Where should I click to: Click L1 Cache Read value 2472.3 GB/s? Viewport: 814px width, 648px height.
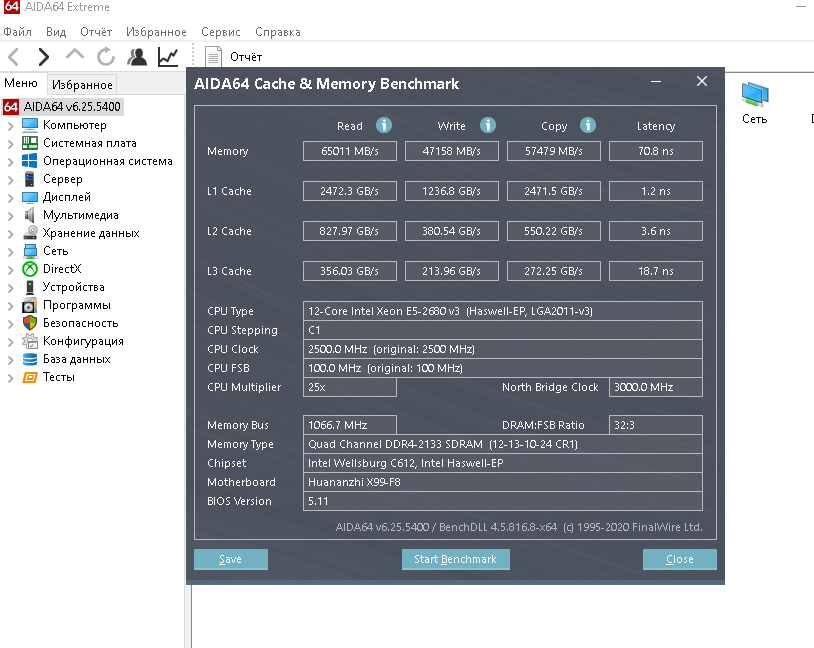pos(350,191)
